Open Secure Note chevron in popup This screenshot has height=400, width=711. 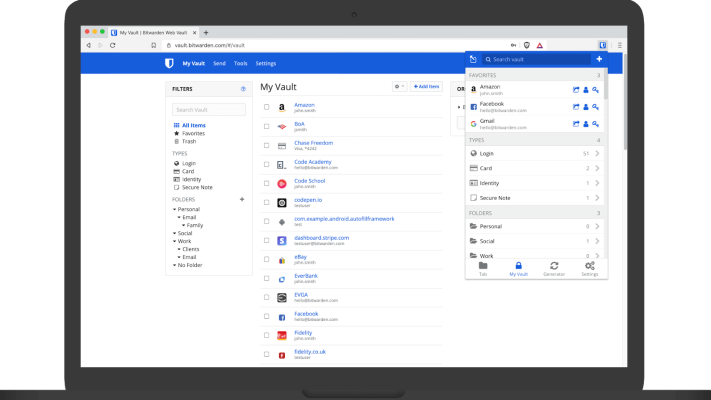597,198
